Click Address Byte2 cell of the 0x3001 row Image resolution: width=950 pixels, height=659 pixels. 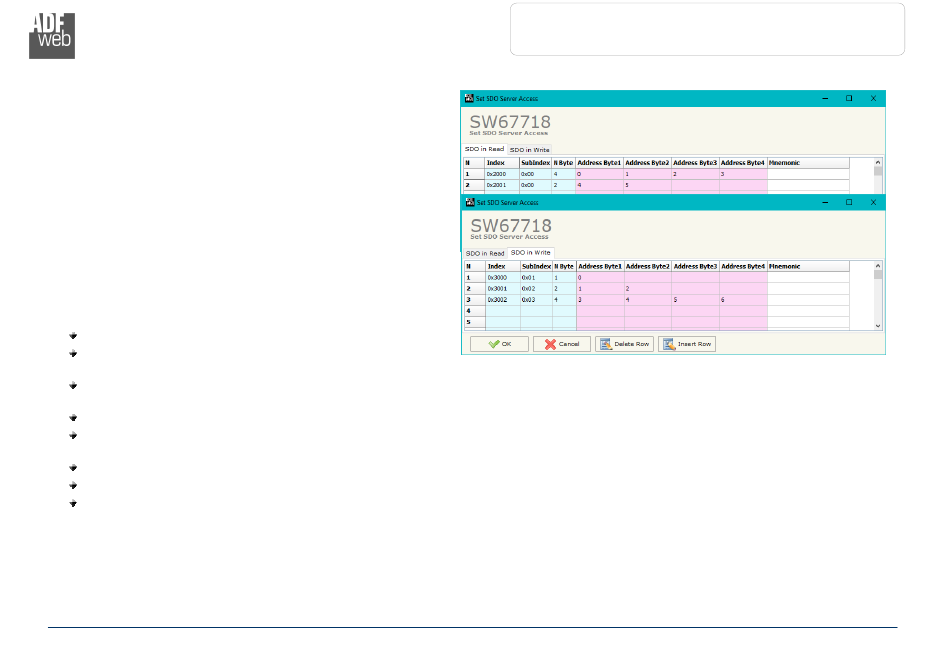(648, 289)
